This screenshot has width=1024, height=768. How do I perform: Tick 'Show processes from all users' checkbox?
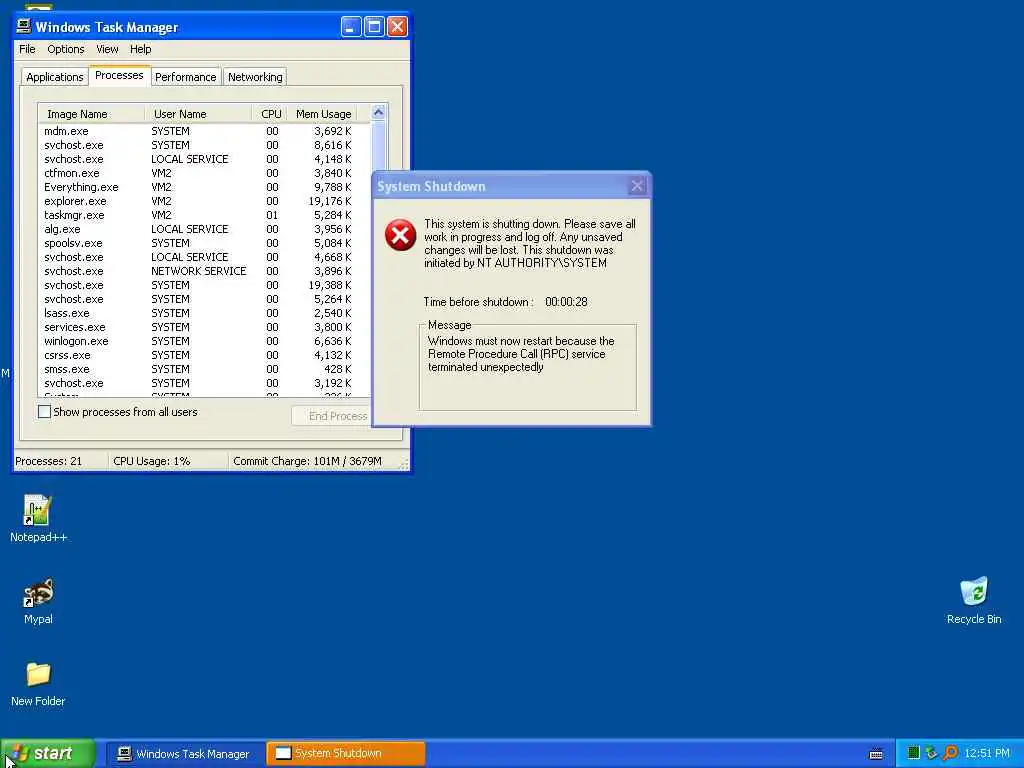(x=44, y=411)
